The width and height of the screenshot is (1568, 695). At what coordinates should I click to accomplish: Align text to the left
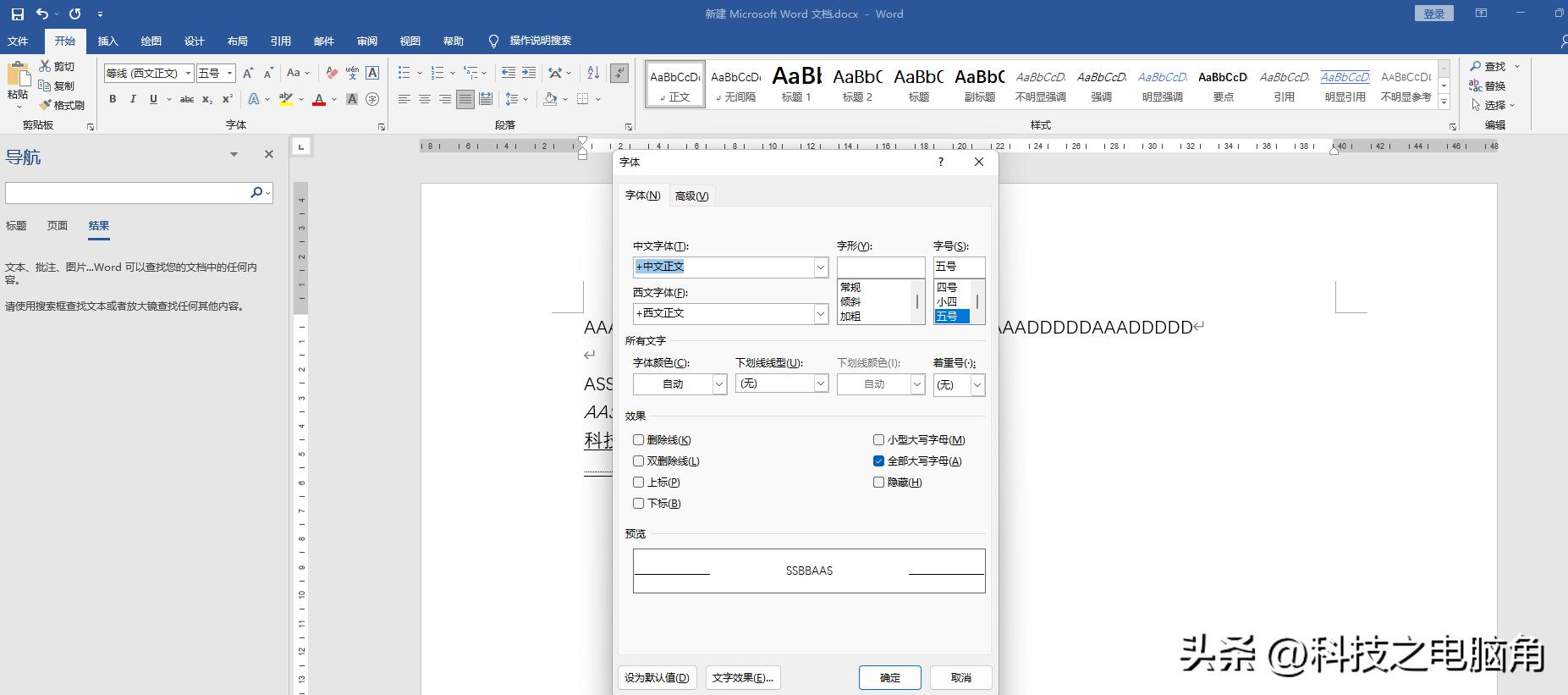[404, 99]
